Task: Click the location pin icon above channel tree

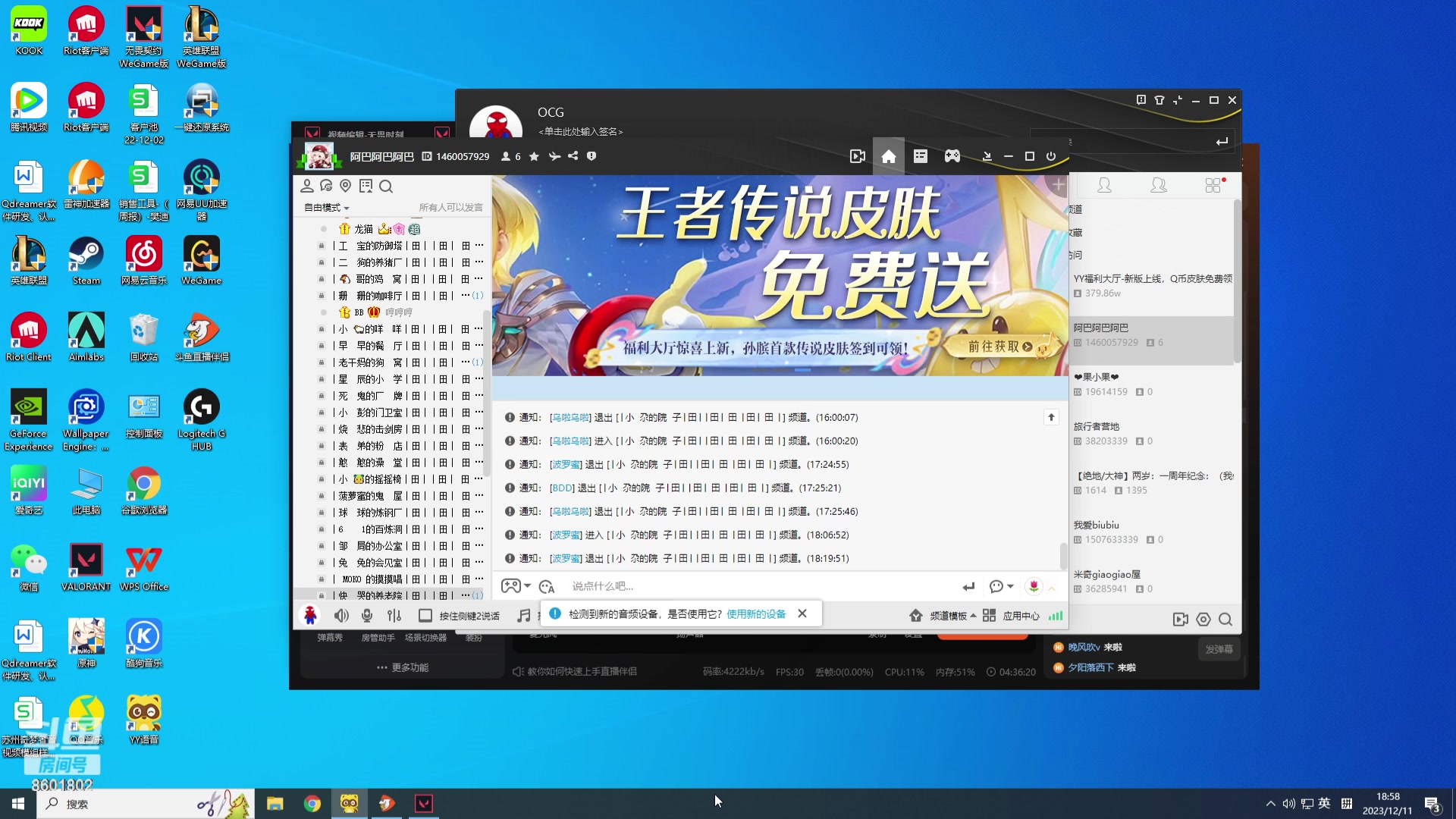Action: click(346, 186)
